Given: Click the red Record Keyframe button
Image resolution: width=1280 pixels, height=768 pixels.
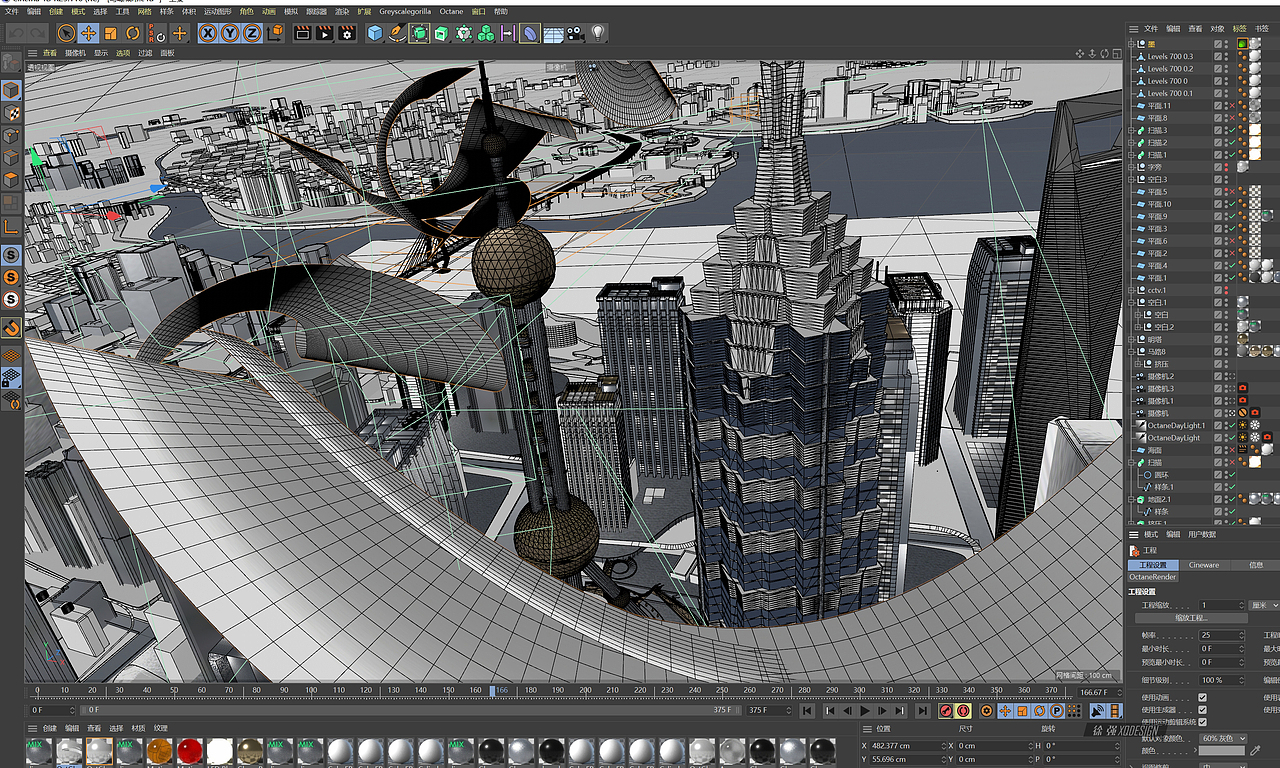Looking at the screenshot, I should click(945, 711).
